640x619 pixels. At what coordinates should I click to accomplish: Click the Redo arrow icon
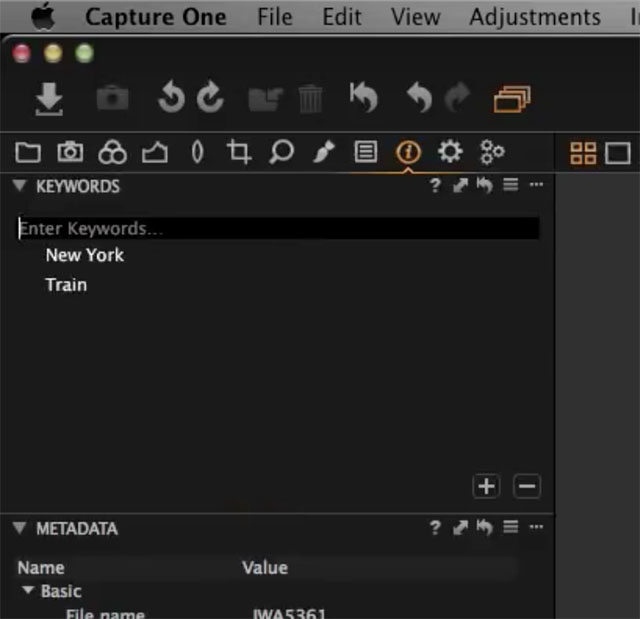pos(457,97)
